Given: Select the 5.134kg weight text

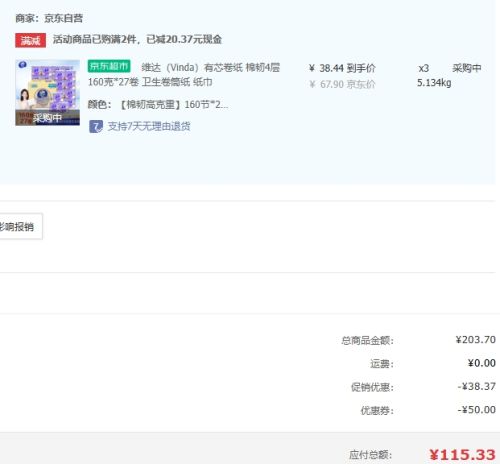Looking at the screenshot, I should 434,83.
